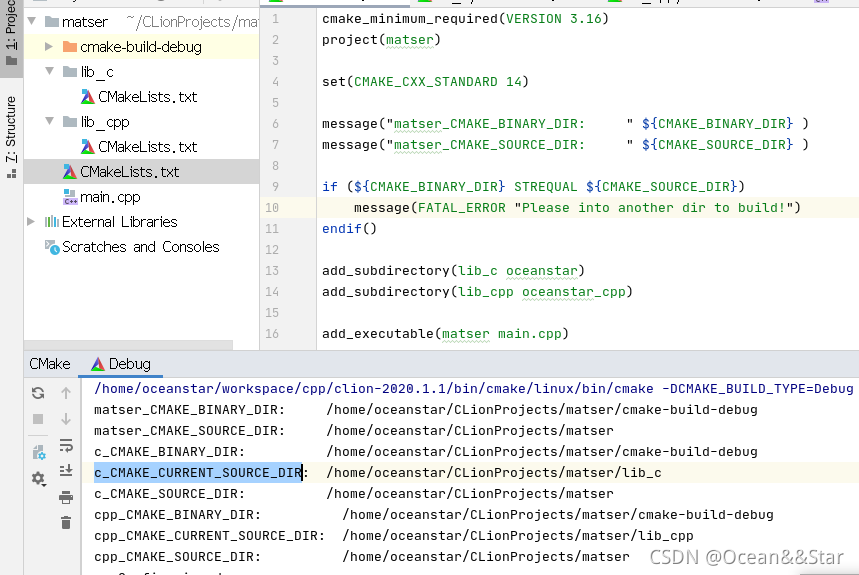The height and width of the screenshot is (575, 859).
Task: Click the cpp_CMAKE_BINARY_DIR output row
Action: tap(434, 515)
